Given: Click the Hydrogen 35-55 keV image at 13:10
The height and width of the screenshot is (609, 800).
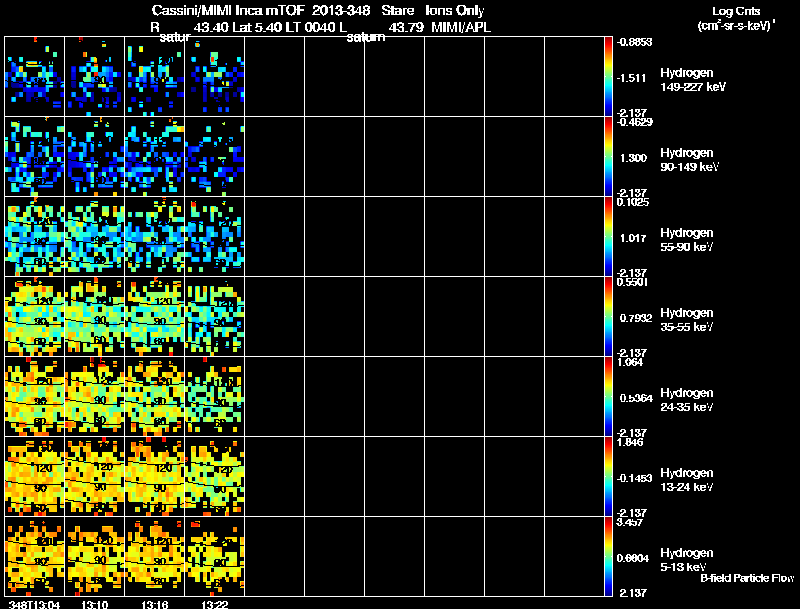Looking at the screenshot, I should (x=94, y=317).
